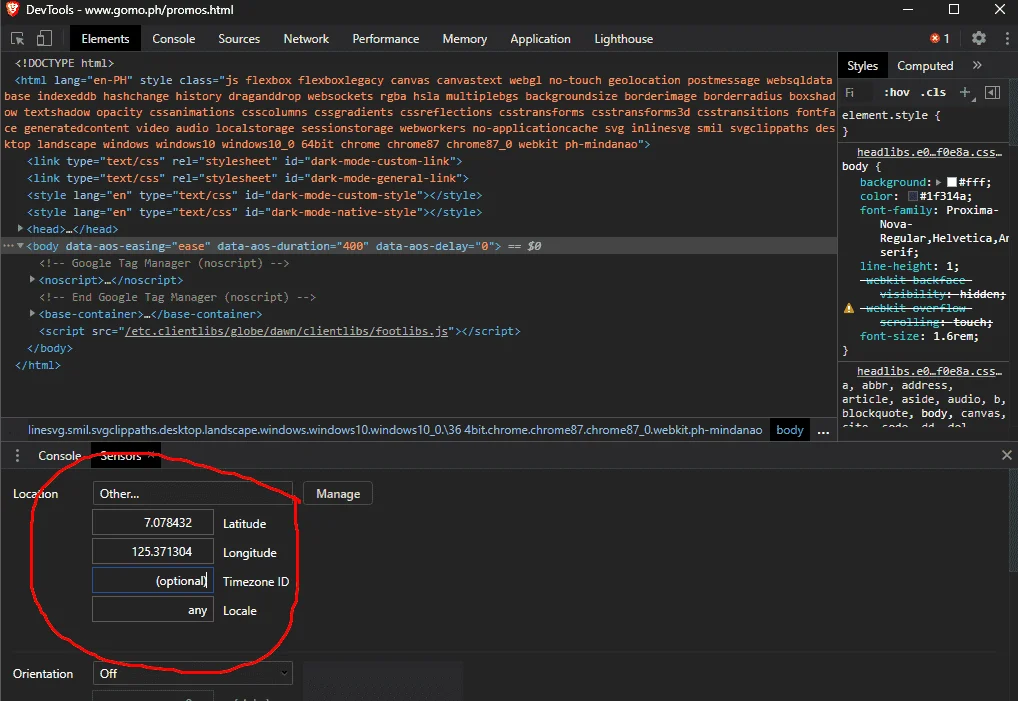Click the warning icon beside -webkit-overflow-scrolling

(x=849, y=308)
